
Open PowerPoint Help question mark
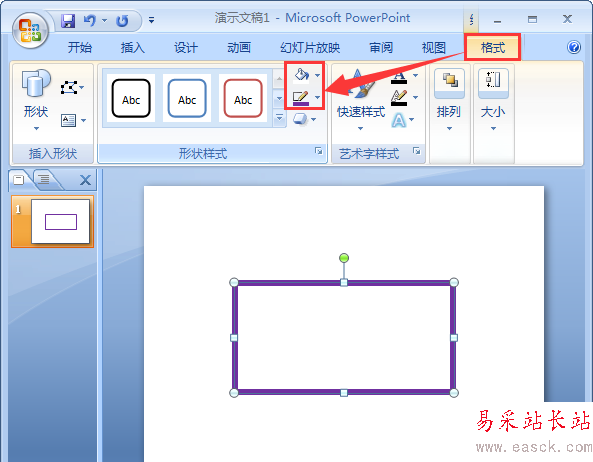[574, 47]
